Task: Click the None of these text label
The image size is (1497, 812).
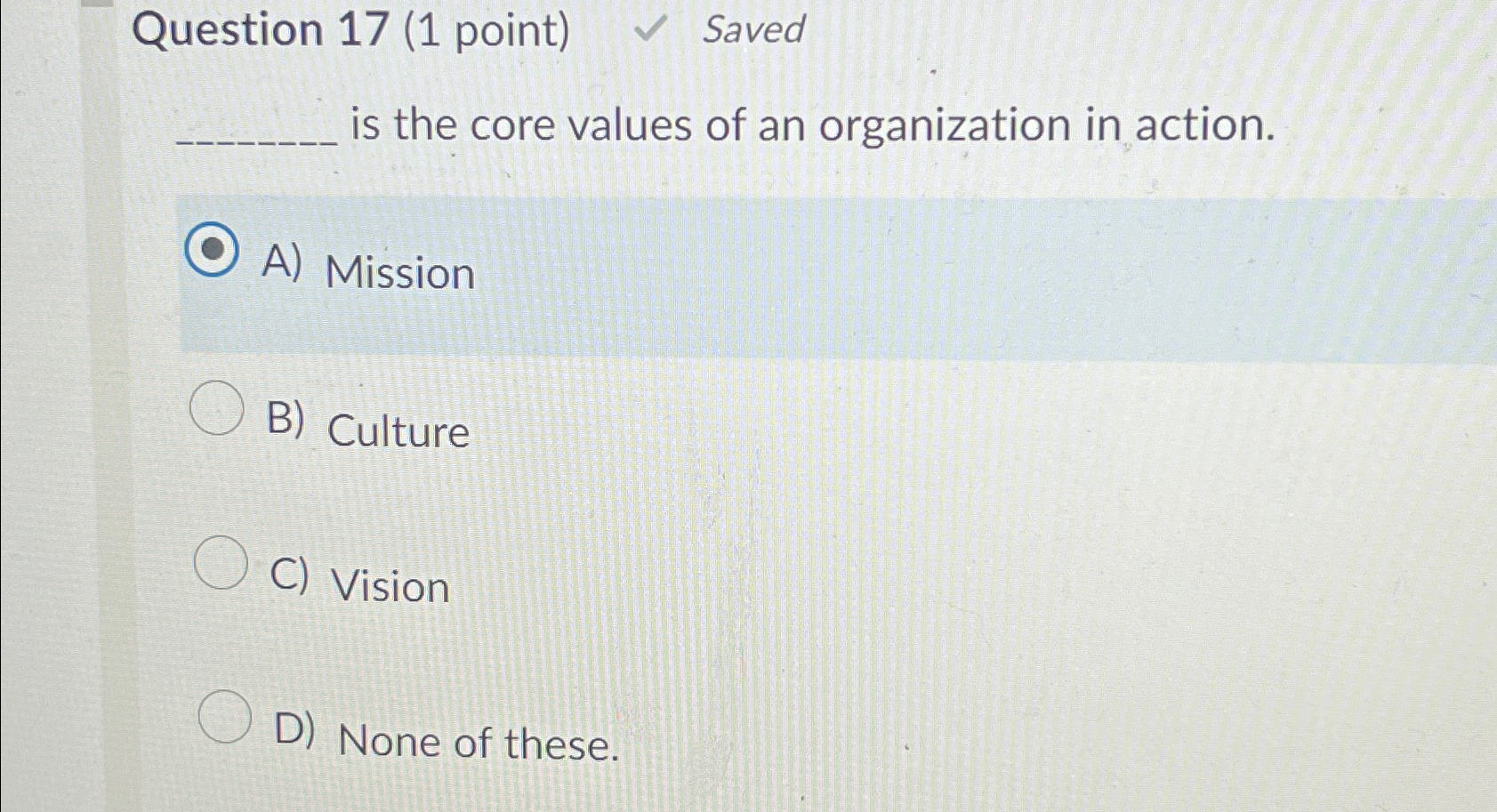Action: point(479,744)
